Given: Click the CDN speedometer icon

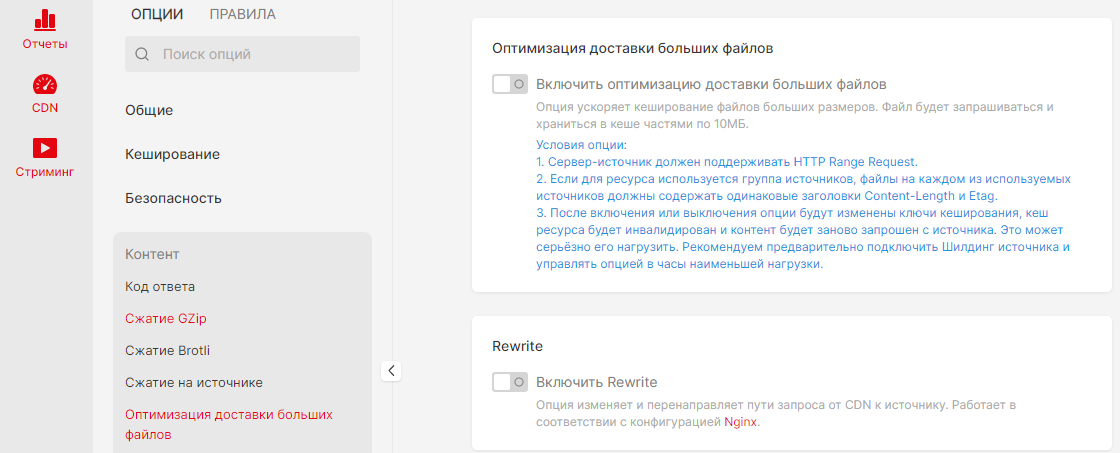Looking at the screenshot, I should pyautogui.click(x=45, y=84).
